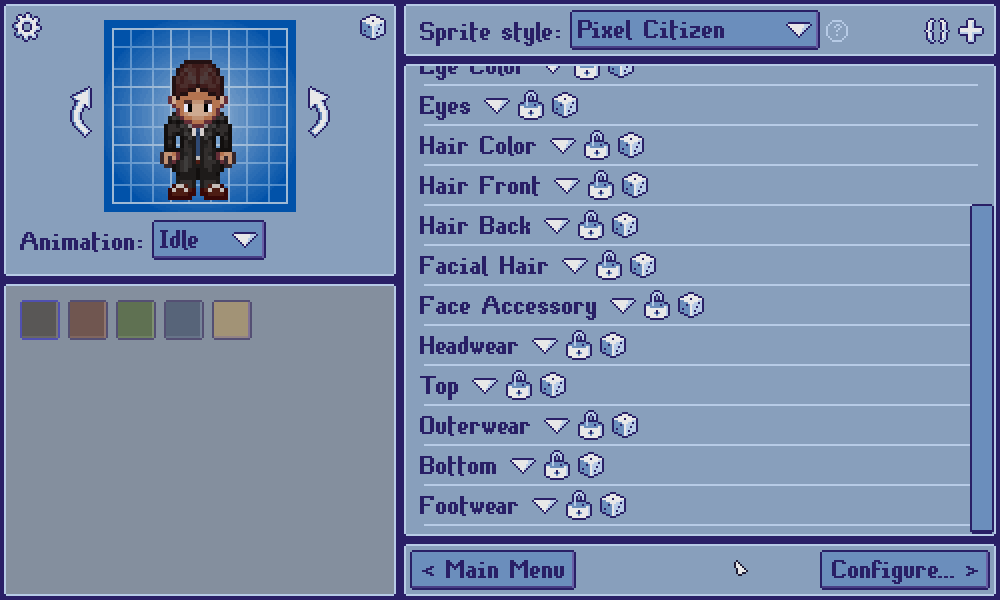The height and width of the screenshot is (600, 1000).
Task: Rotate character preview right
Action: click(x=318, y=112)
